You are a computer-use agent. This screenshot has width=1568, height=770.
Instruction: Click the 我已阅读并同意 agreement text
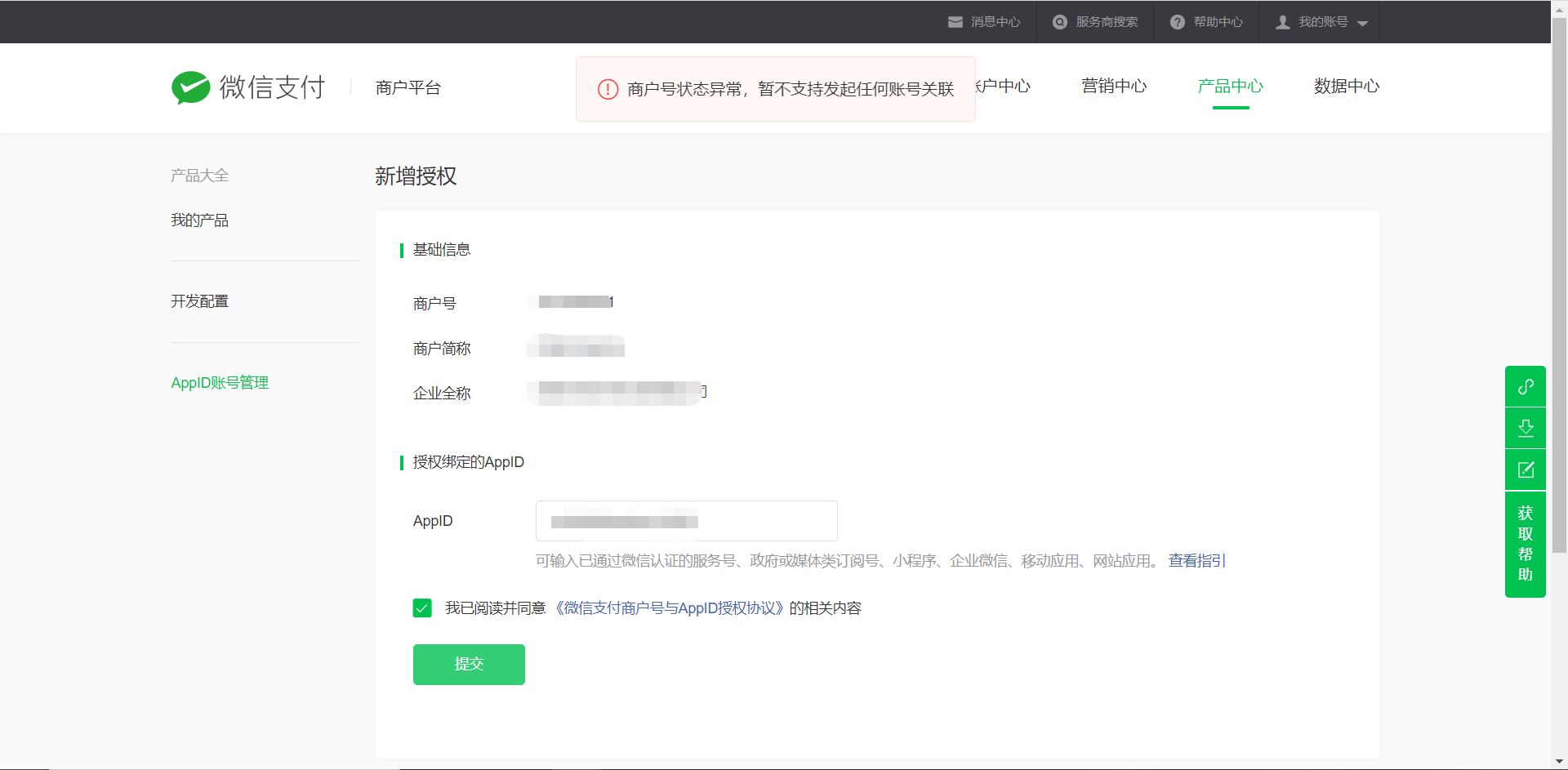click(x=496, y=608)
